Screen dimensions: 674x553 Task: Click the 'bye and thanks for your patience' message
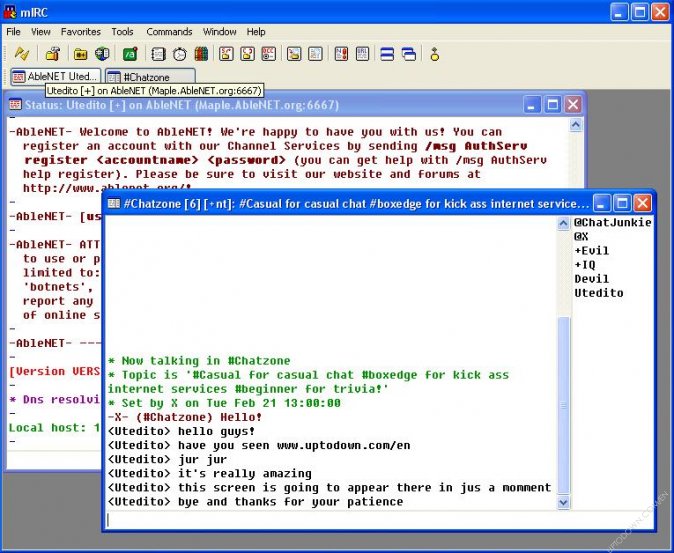point(255,501)
